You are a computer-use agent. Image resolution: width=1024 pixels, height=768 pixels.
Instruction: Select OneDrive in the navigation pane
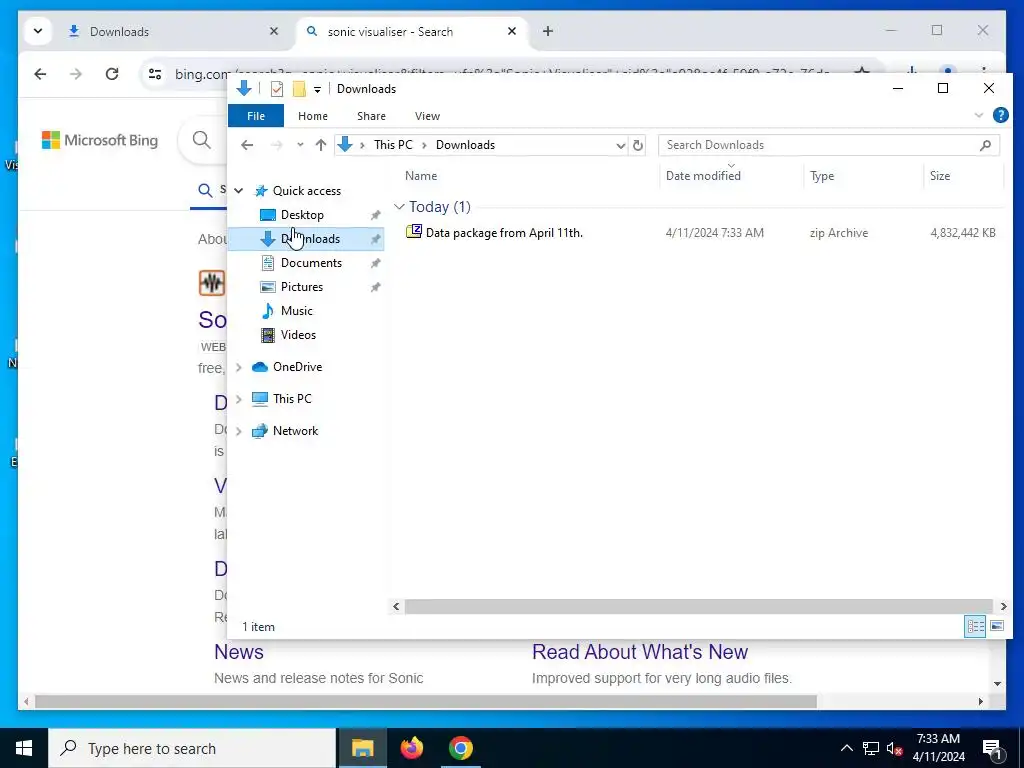click(297, 367)
